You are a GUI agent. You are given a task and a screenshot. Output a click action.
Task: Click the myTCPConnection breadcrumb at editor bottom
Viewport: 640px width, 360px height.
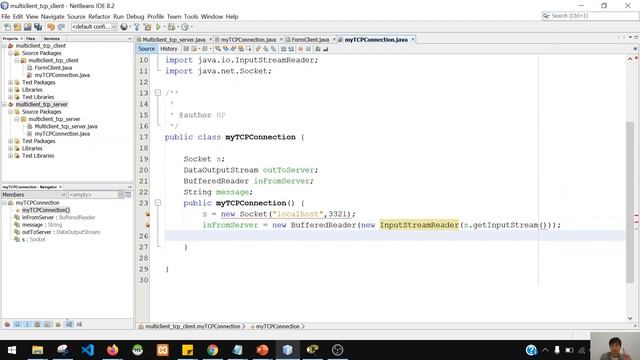click(x=278, y=327)
